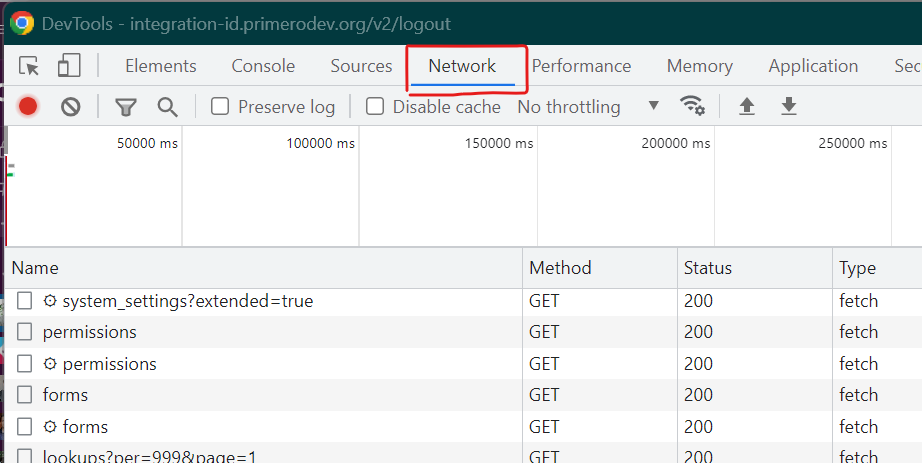
Task: Switch to the Application tab
Action: (x=813, y=66)
